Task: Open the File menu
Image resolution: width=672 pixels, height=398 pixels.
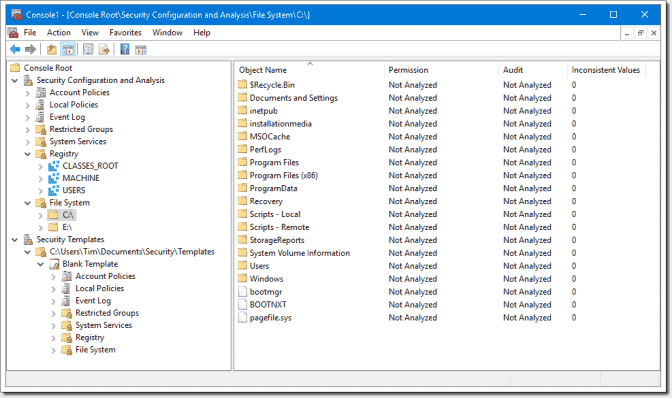Action: tap(30, 33)
